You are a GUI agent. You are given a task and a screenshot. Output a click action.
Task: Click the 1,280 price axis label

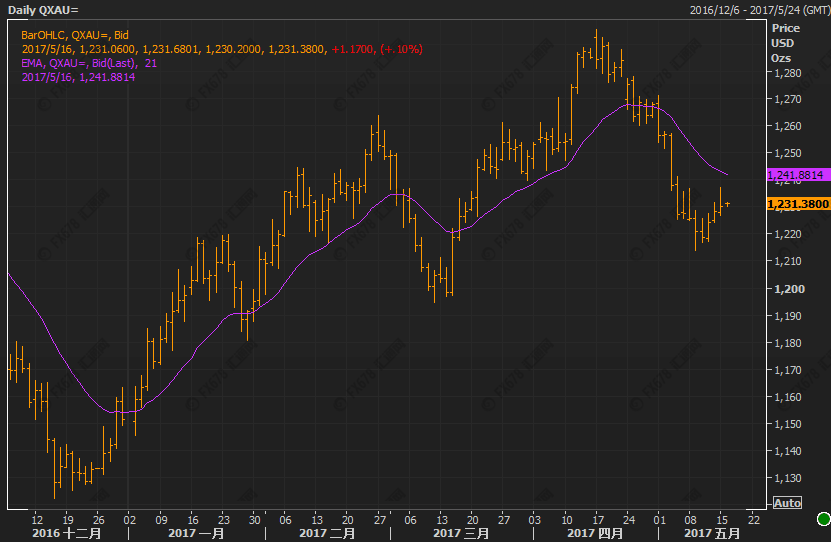pyautogui.click(x=787, y=73)
